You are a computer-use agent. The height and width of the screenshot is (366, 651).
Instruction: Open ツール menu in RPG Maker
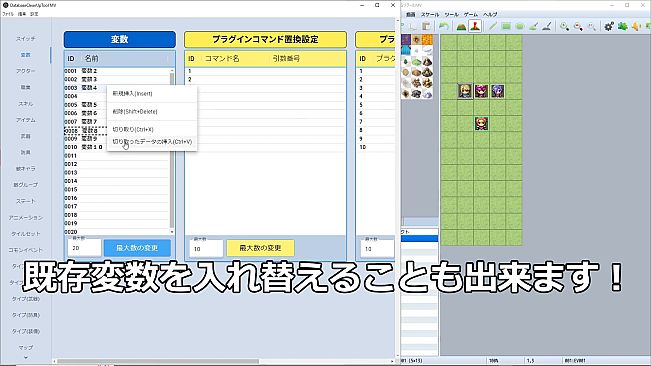451,15
